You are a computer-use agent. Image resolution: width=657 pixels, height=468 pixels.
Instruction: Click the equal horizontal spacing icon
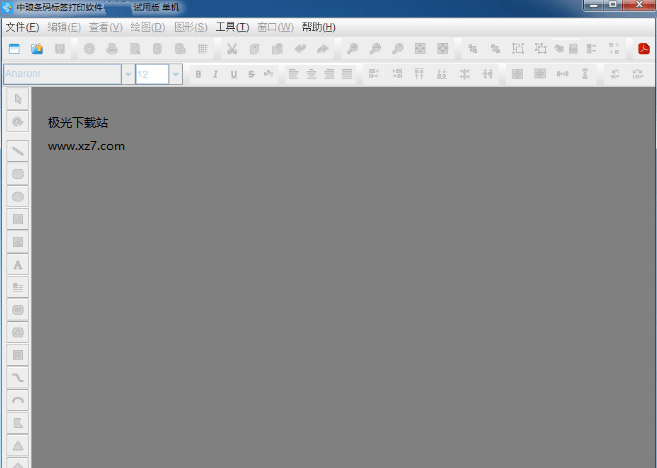[x=562, y=74]
